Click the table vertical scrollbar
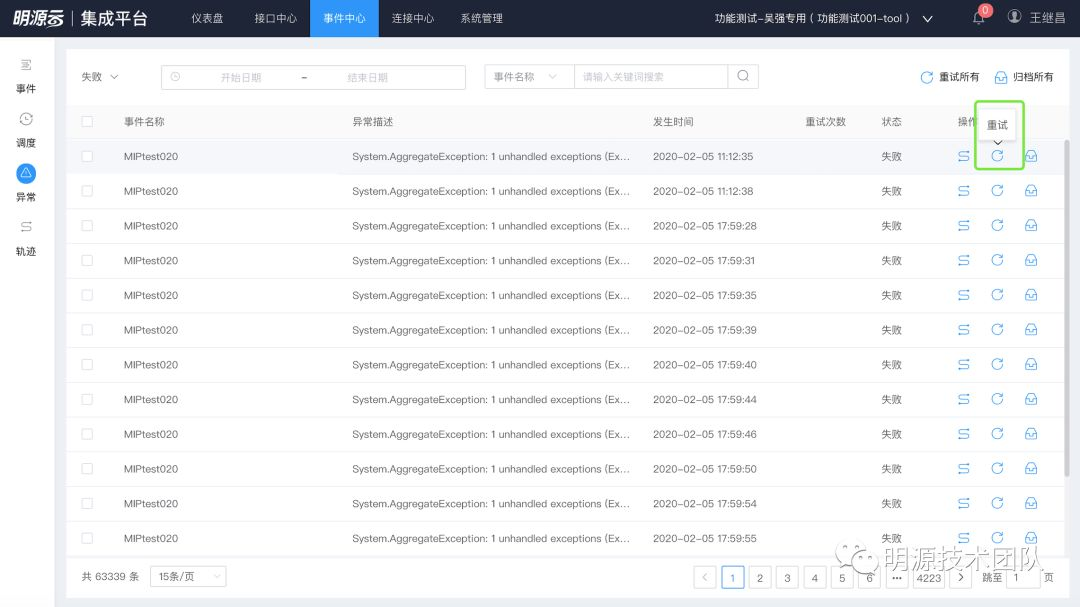Screen dimensions: 1080x607 pos(1067,307)
